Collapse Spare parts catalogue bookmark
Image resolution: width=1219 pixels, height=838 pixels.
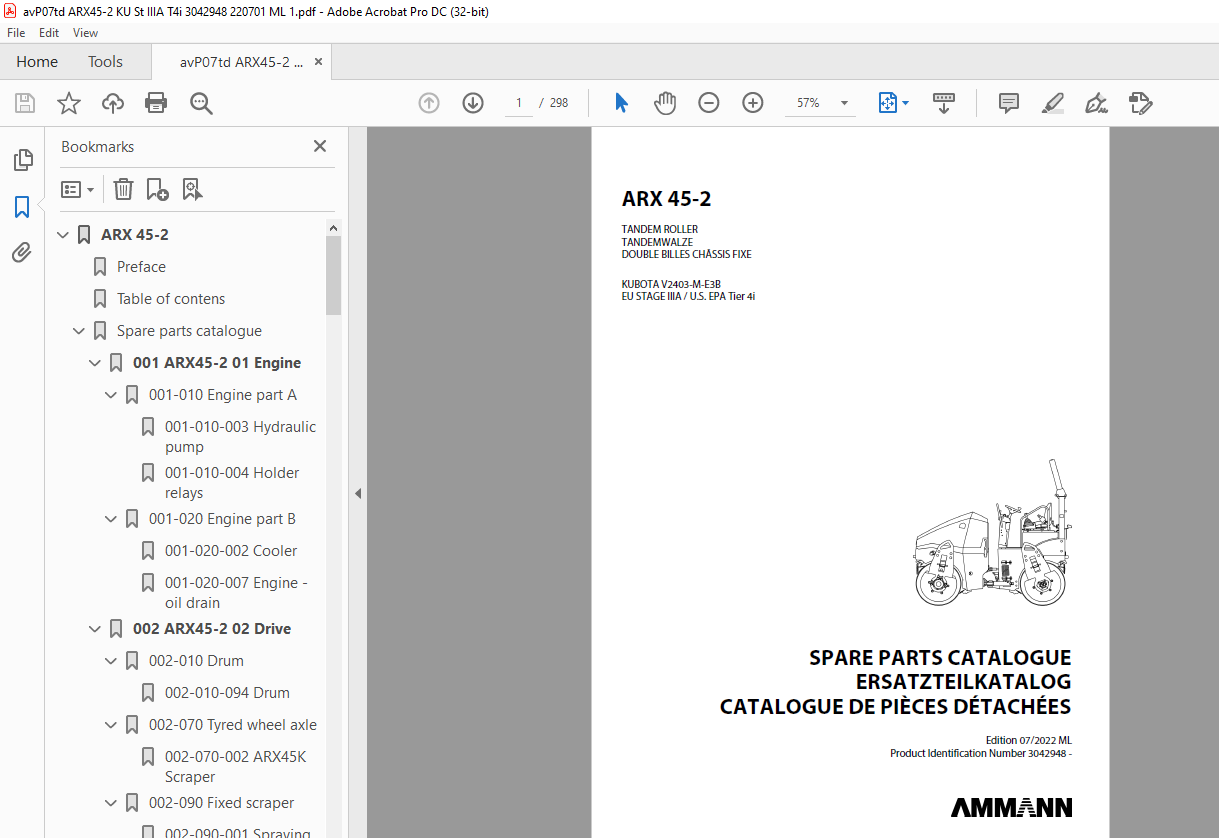79,331
